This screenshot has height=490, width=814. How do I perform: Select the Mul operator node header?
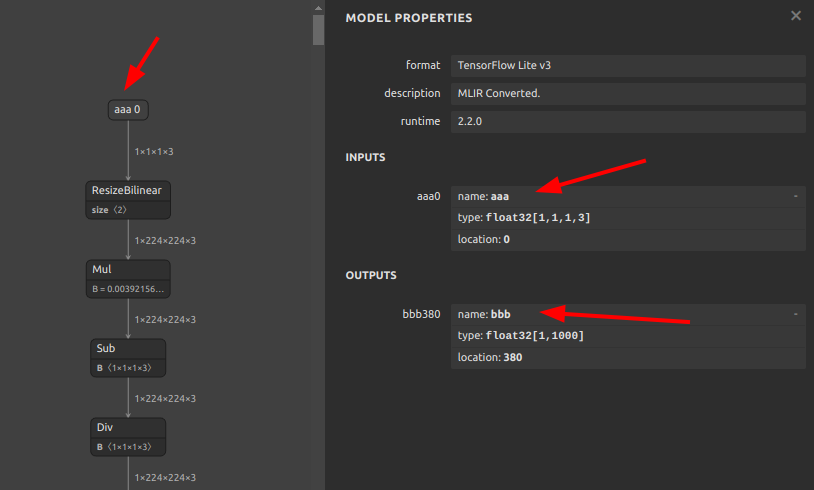click(128, 270)
